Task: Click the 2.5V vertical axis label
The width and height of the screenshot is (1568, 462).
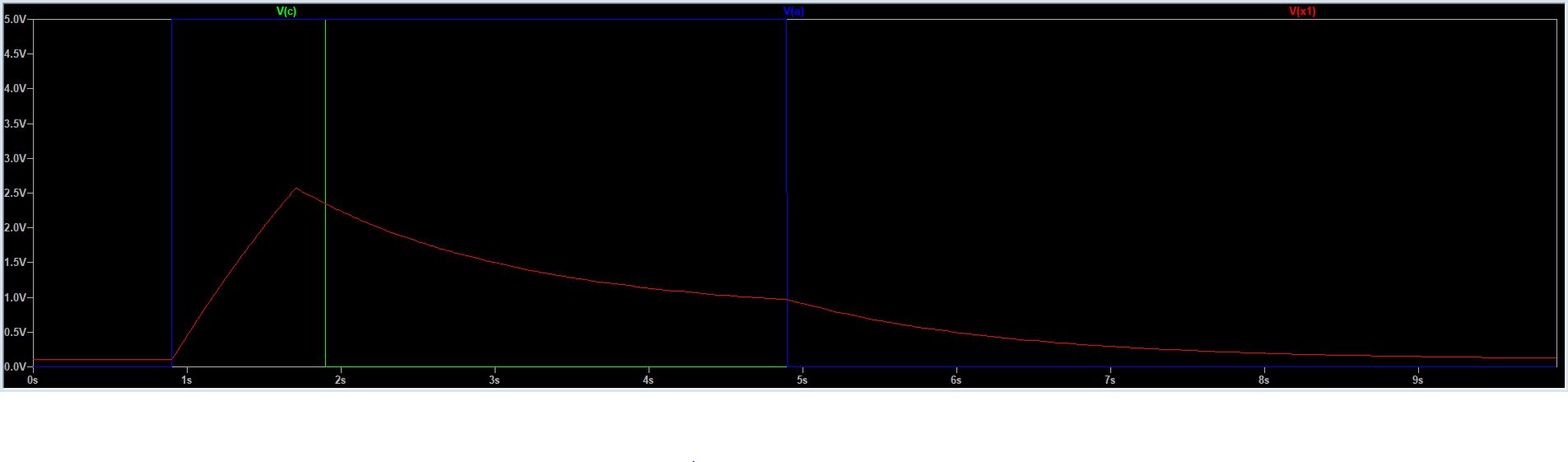Action: point(15,193)
